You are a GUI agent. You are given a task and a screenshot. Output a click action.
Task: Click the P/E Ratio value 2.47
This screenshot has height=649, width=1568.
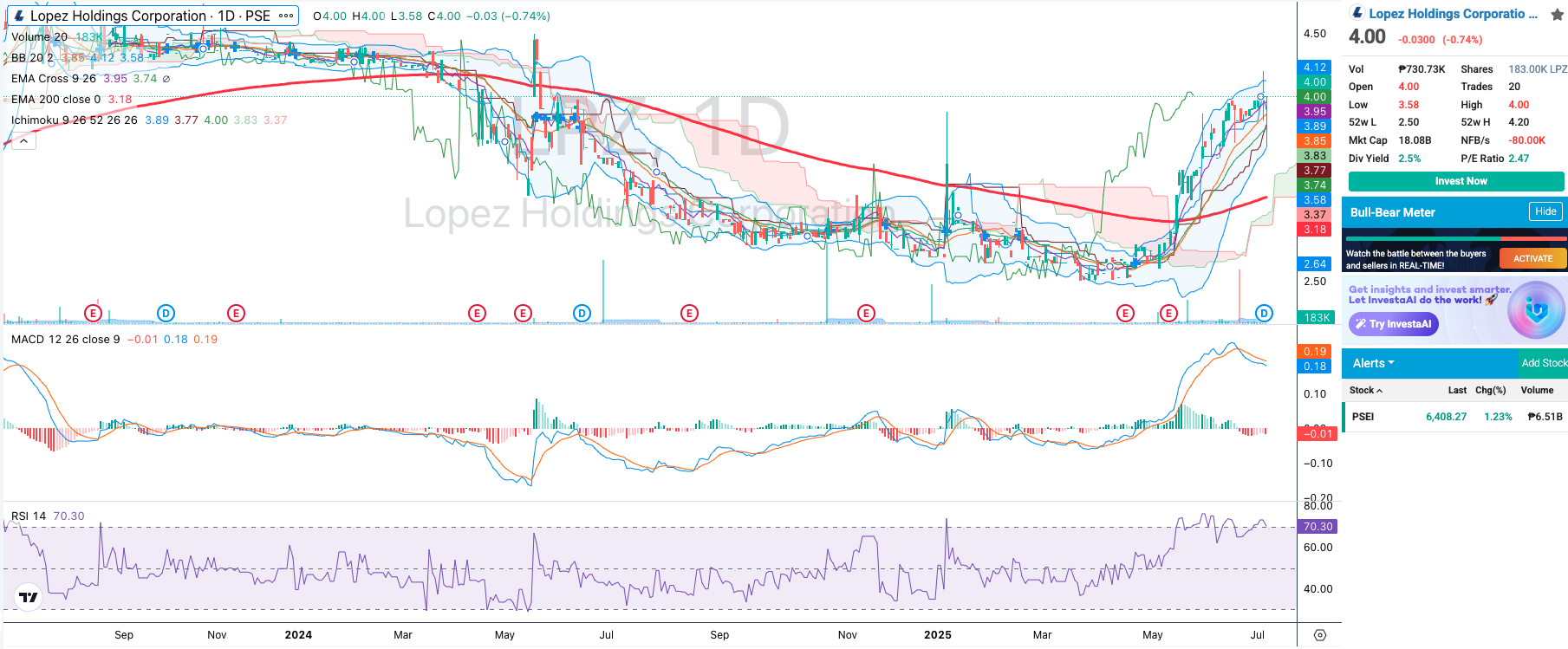[x=1519, y=159]
